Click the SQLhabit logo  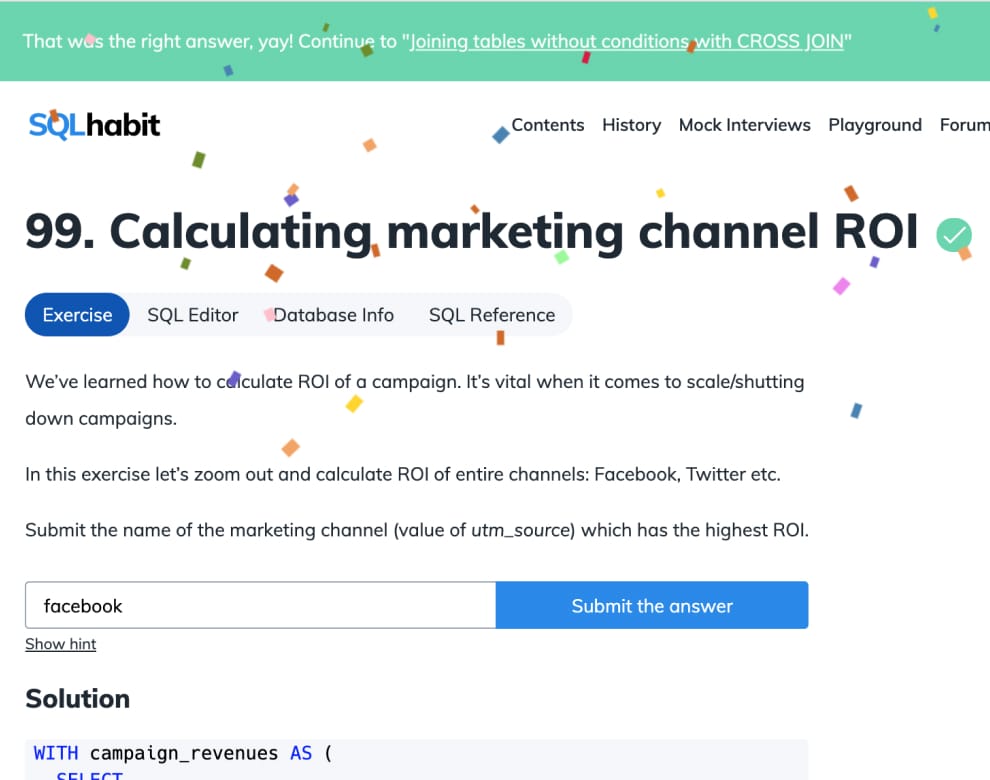[x=94, y=125]
